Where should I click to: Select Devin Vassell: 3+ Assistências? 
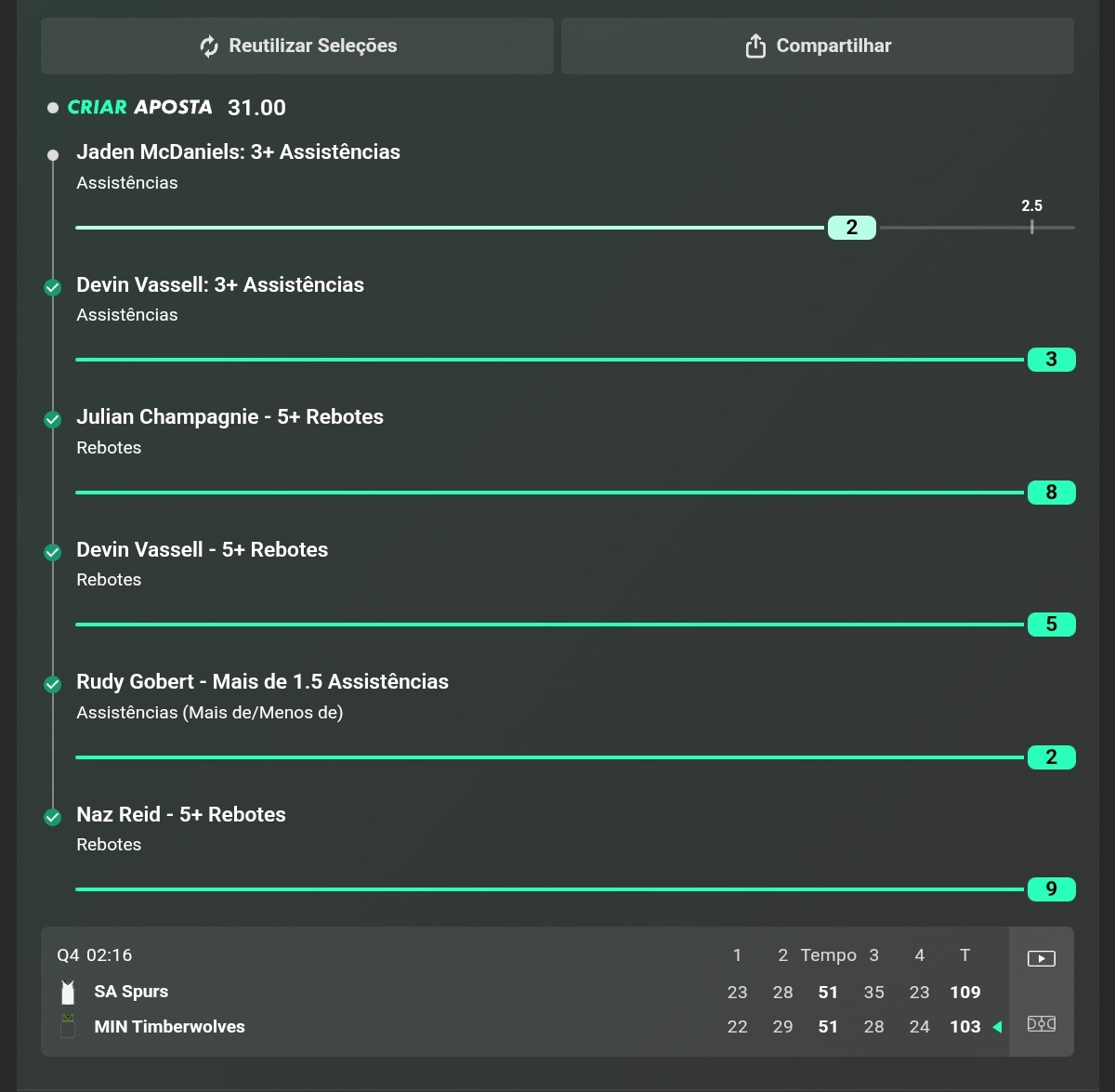220,284
